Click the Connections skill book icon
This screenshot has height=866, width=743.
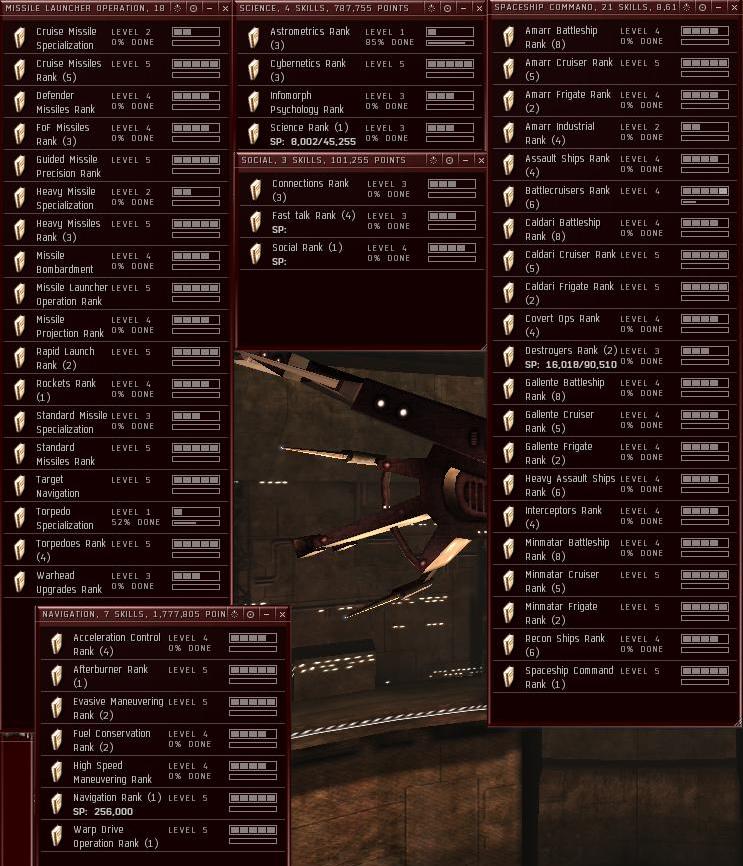coord(255,189)
